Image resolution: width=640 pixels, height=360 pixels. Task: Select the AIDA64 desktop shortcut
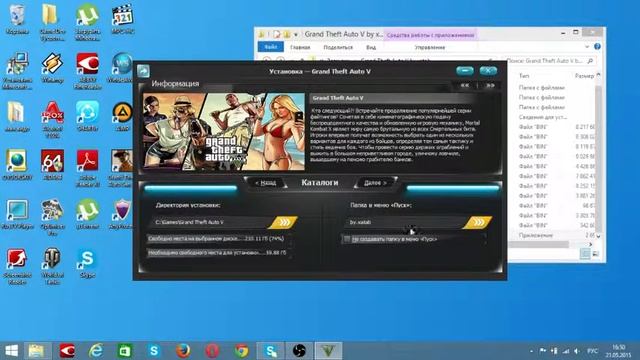point(52,165)
